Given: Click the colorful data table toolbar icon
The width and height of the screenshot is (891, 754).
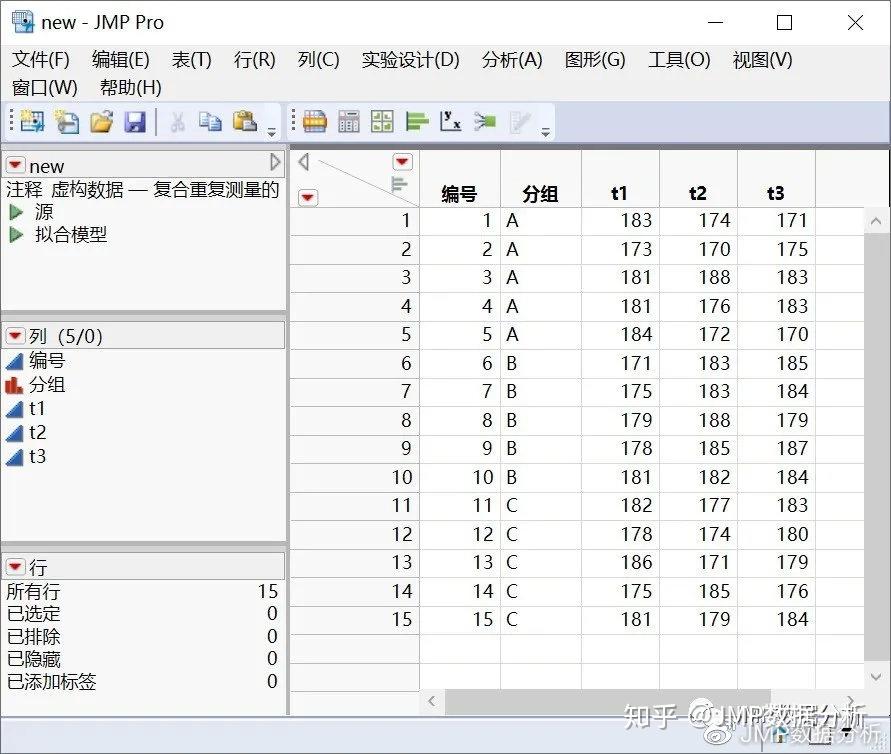Looking at the screenshot, I should click(x=315, y=121).
